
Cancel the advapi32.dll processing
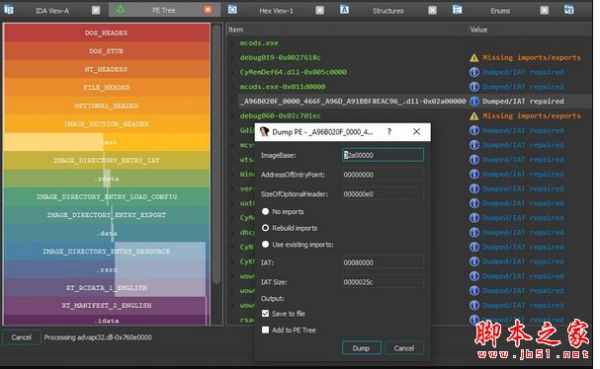tap(21, 337)
